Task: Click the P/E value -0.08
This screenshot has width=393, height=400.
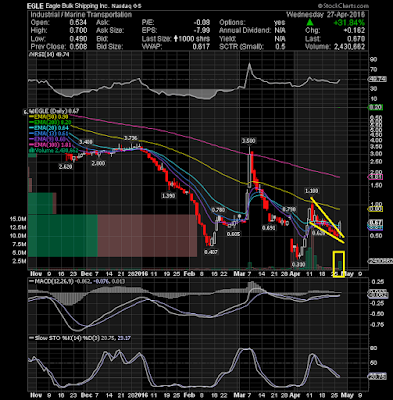Action: 202,22
